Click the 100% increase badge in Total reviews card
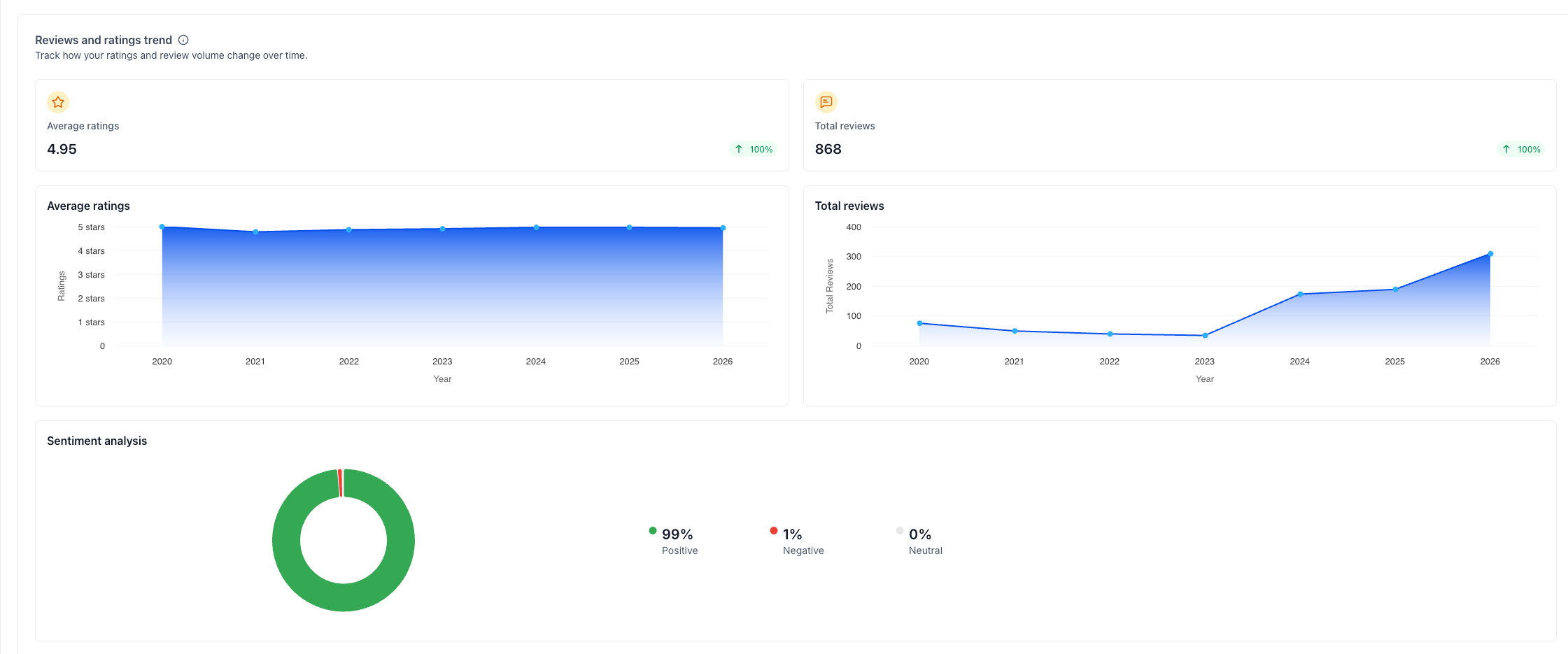Screen dimensions: 1568x654 [1521, 149]
